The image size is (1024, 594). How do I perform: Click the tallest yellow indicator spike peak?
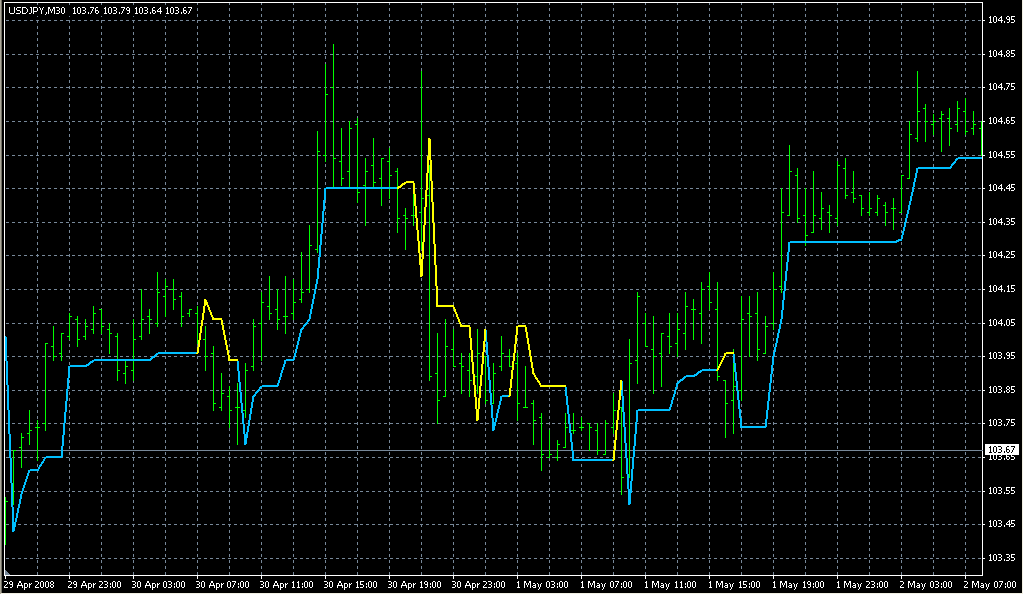[429, 139]
